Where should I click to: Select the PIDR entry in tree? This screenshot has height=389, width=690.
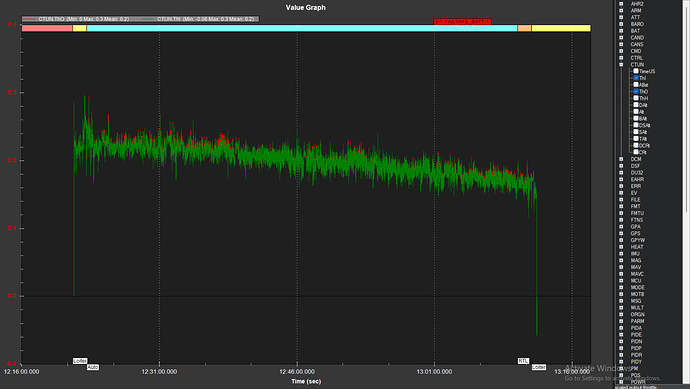tap(636, 355)
